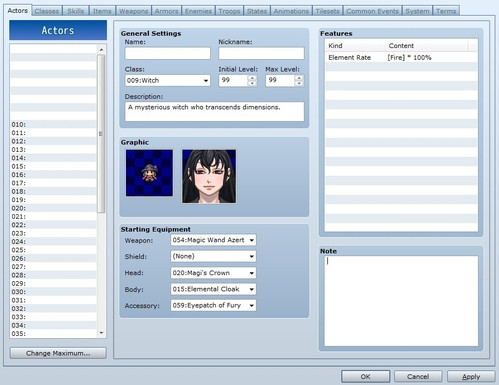The image size is (499, 385).
Task: Switch to the Enemies tab
Action: pyautogui.click(x=198, y=11)
